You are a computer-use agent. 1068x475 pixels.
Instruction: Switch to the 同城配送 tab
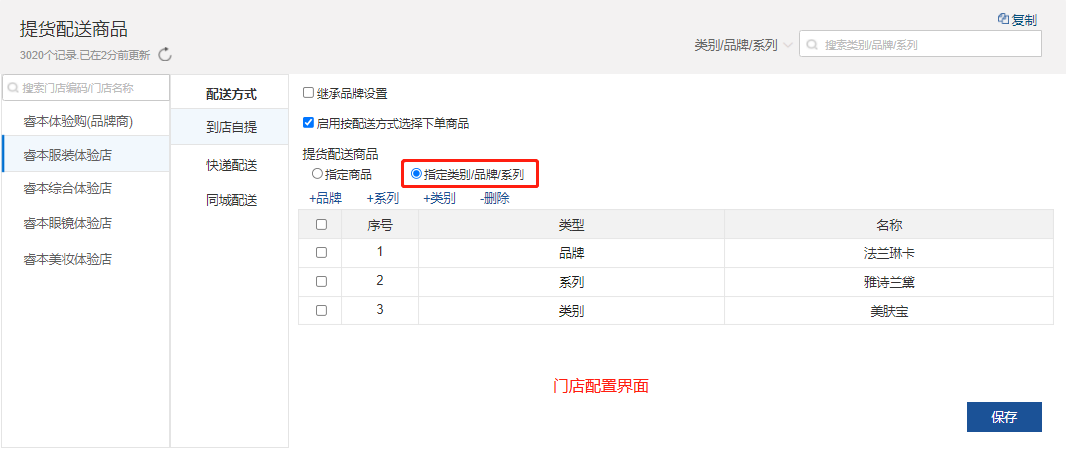click(x=232, y=200)
